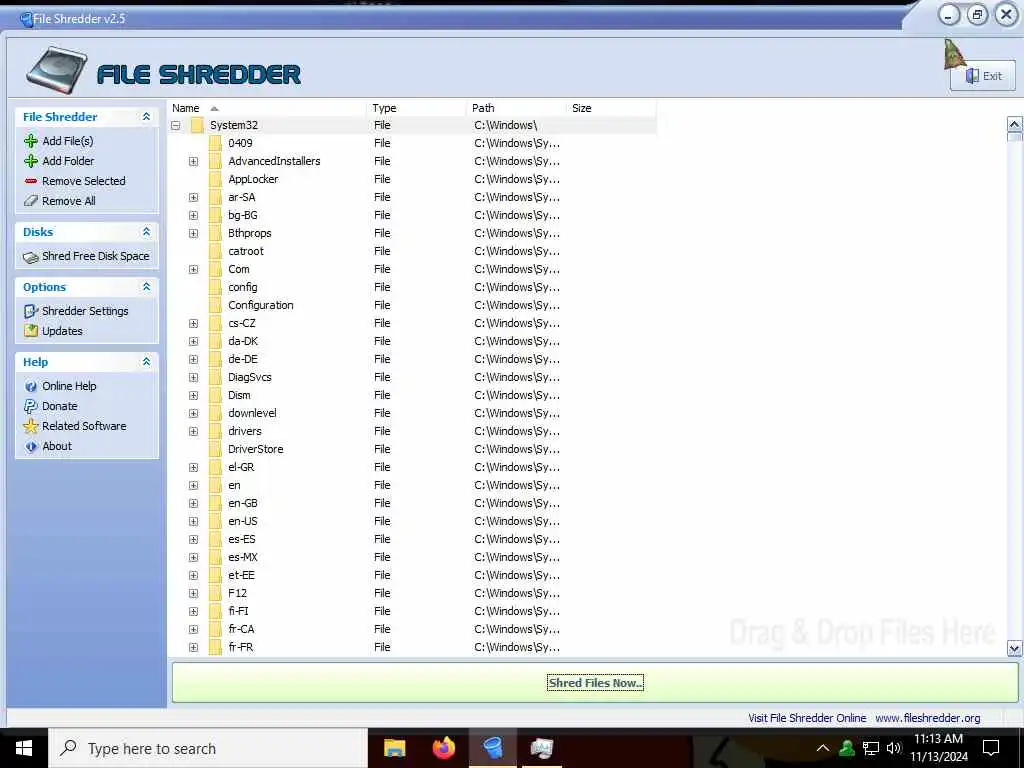Image resolution: width=1024 pixels, height=768 pixels.
Task: Click the network tray icon
Action: pyautogui.click(x=871, y=748)
